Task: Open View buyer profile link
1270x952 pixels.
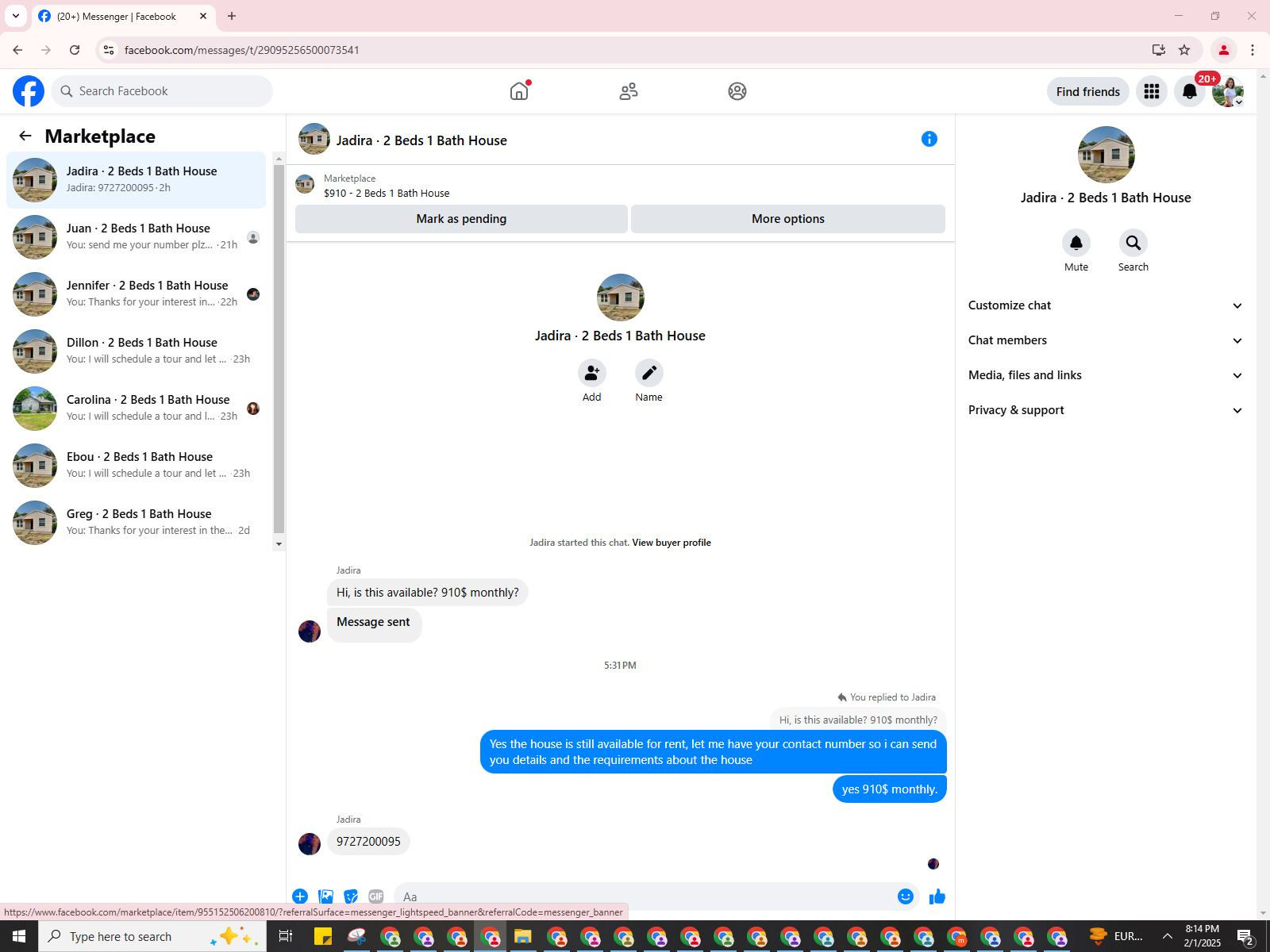Action: 672,543
